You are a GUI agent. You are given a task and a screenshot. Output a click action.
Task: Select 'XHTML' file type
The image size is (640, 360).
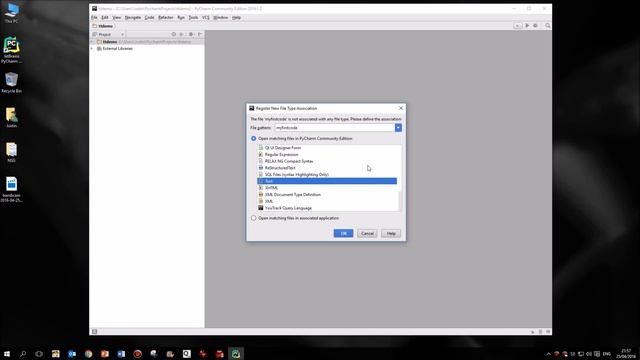[x=271, y=188]
